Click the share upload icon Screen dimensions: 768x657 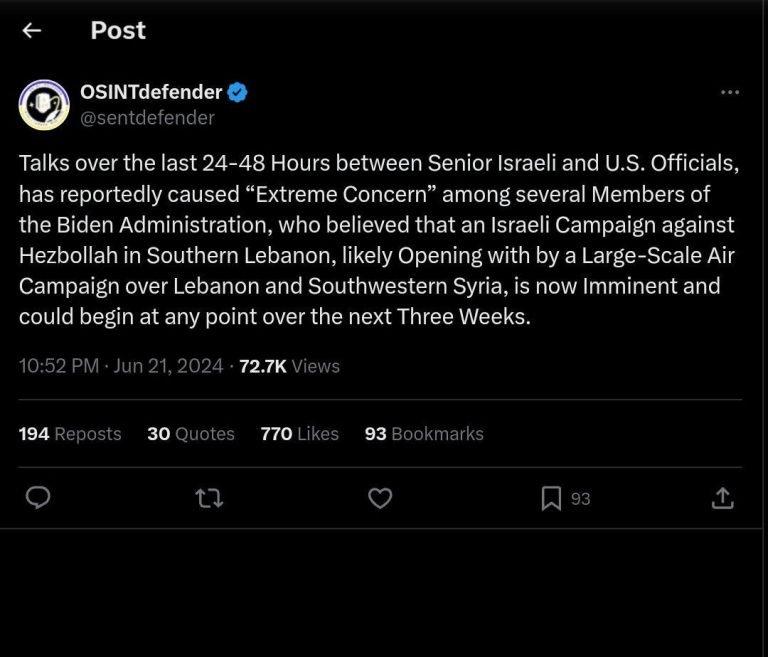[722, 497]
